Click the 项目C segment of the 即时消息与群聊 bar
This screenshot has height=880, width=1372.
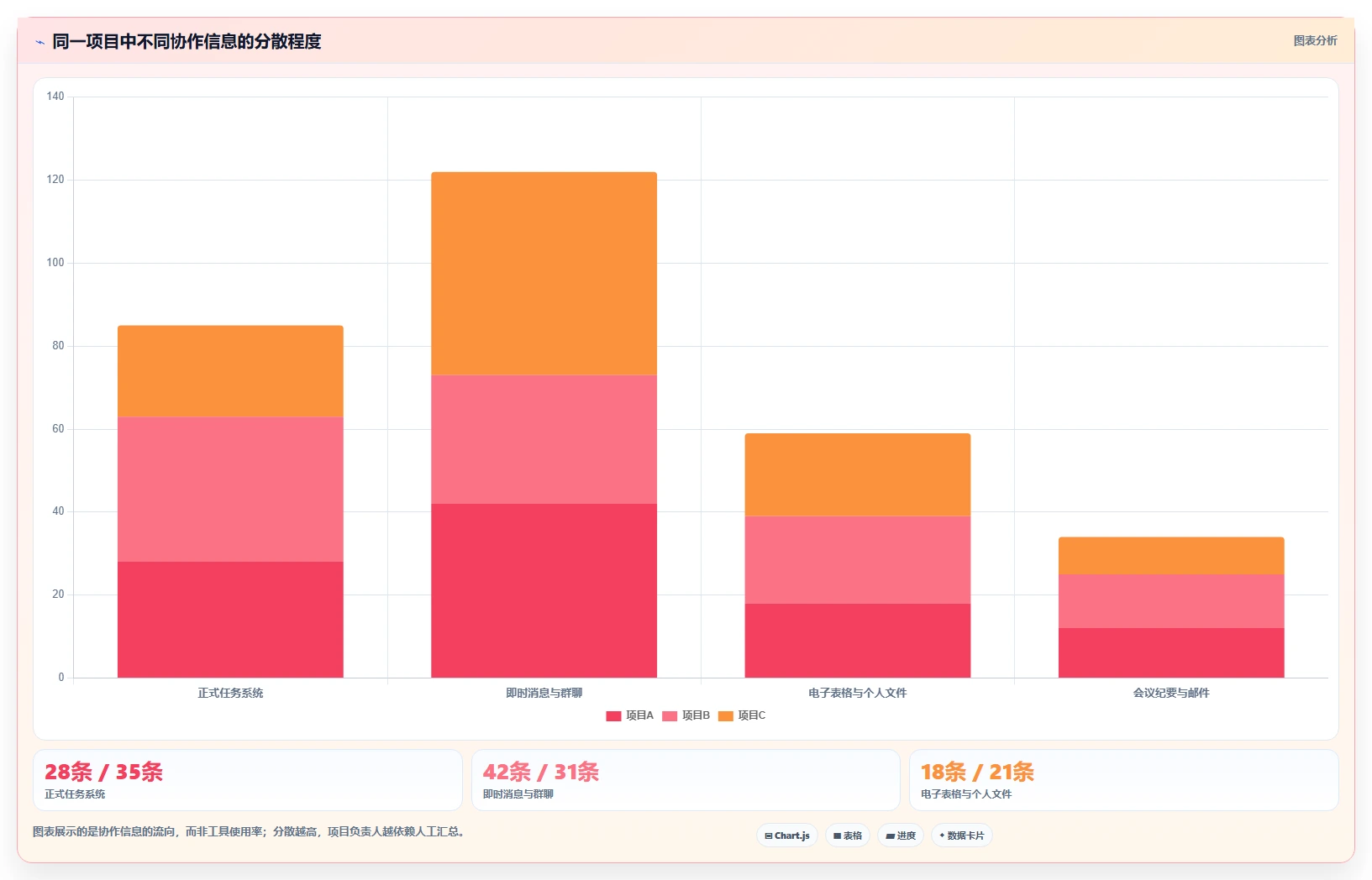[x=544, y=274]
